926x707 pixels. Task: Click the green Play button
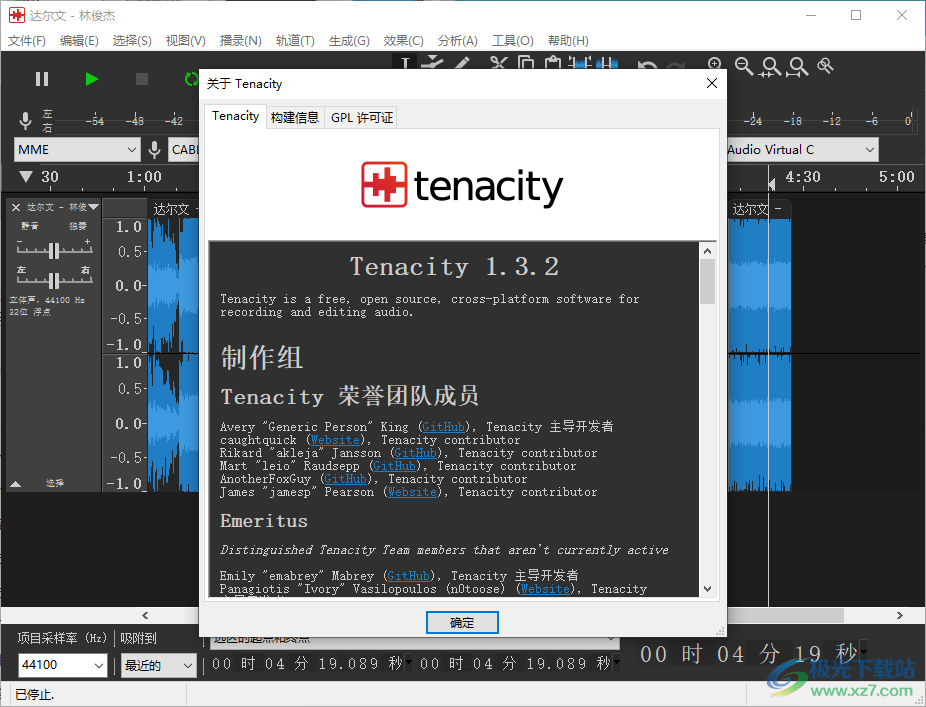pyautogui.click(x=92, y=79)
